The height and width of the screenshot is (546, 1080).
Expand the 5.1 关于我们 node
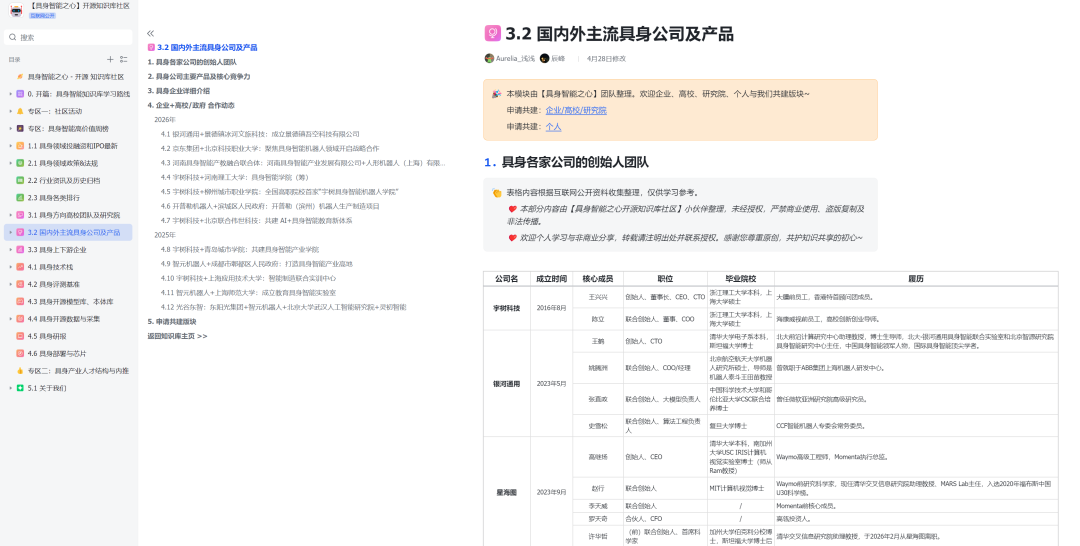pyautogui.click(x=10, y=388)
